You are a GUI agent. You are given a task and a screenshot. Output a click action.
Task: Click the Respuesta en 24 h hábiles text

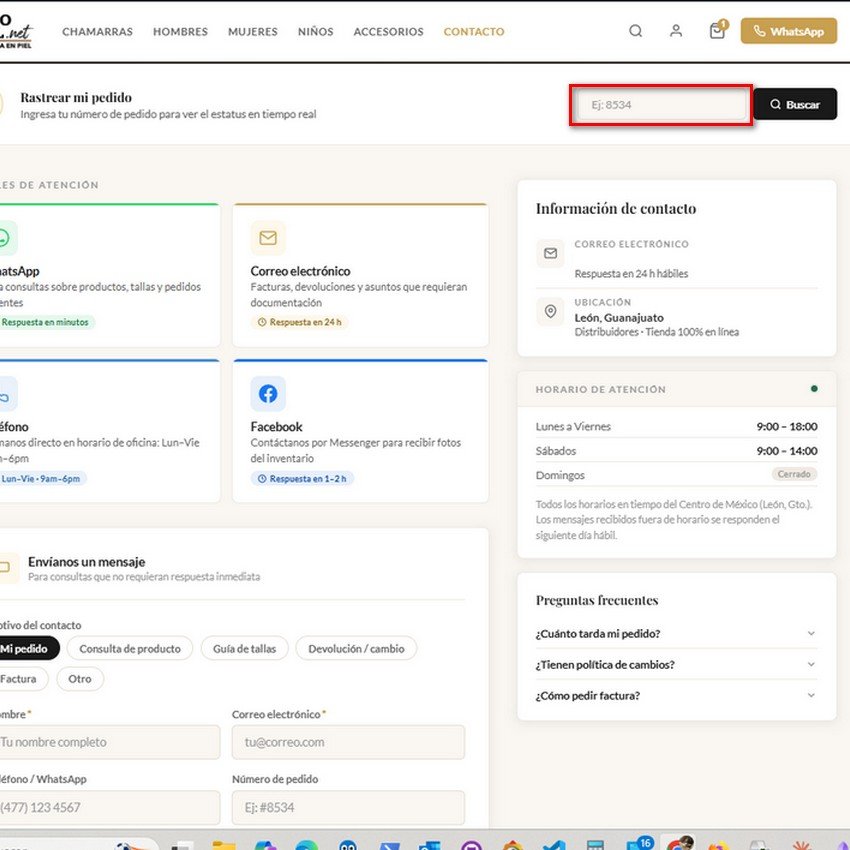(631, 274)
